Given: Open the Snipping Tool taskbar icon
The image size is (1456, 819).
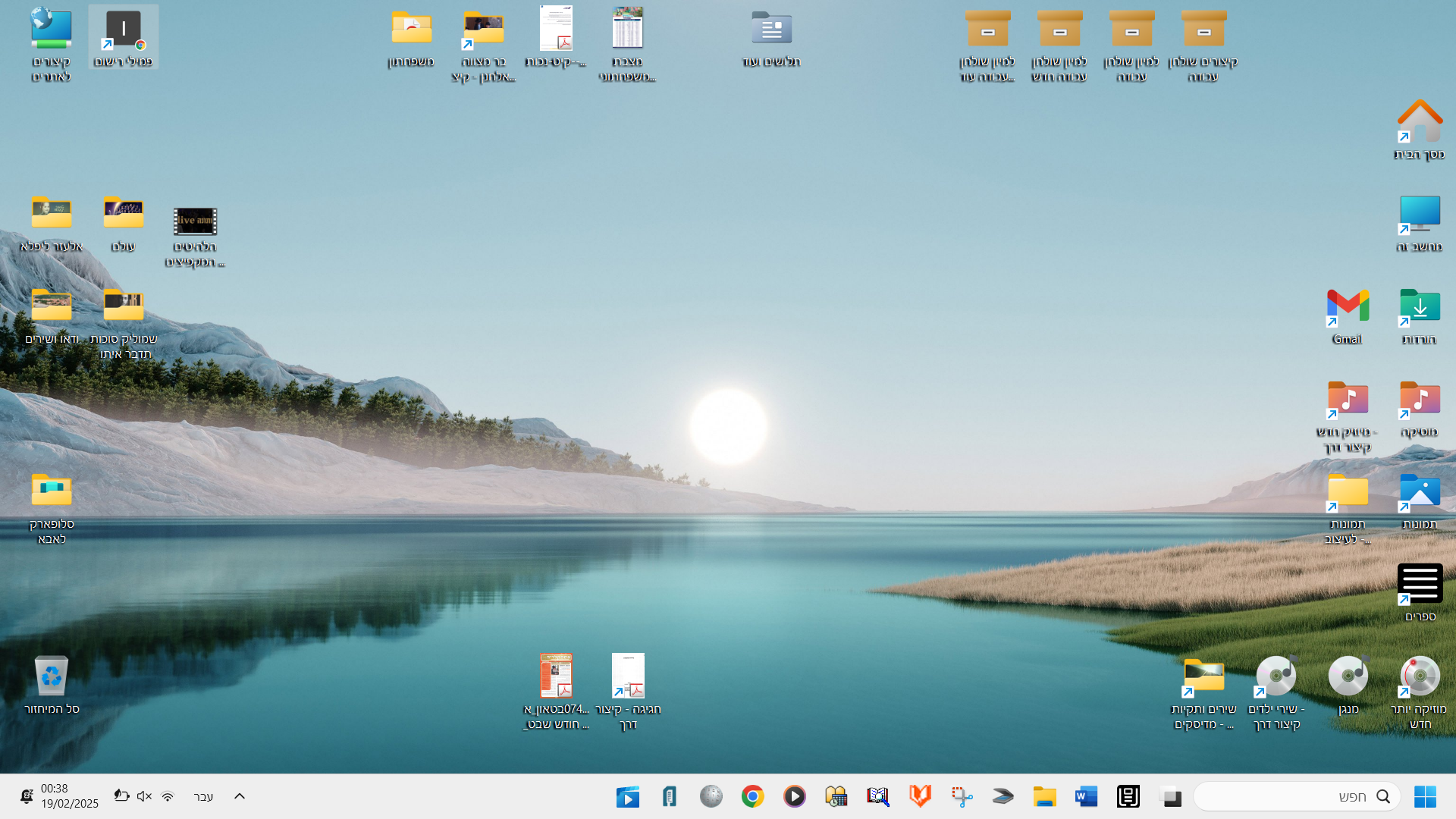Looking at the screenshot, I should click(962, 796).
